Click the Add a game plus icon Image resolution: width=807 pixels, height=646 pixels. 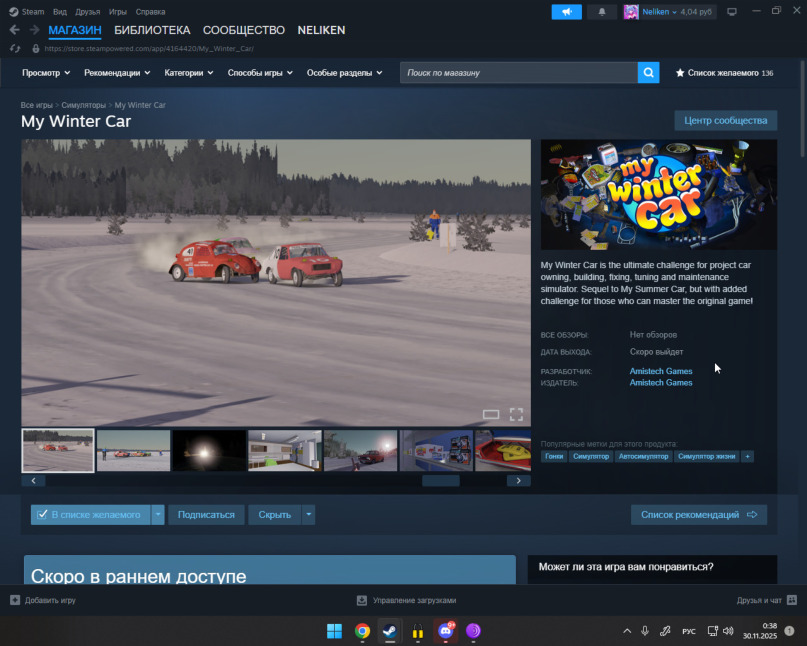tap(15, 600)
